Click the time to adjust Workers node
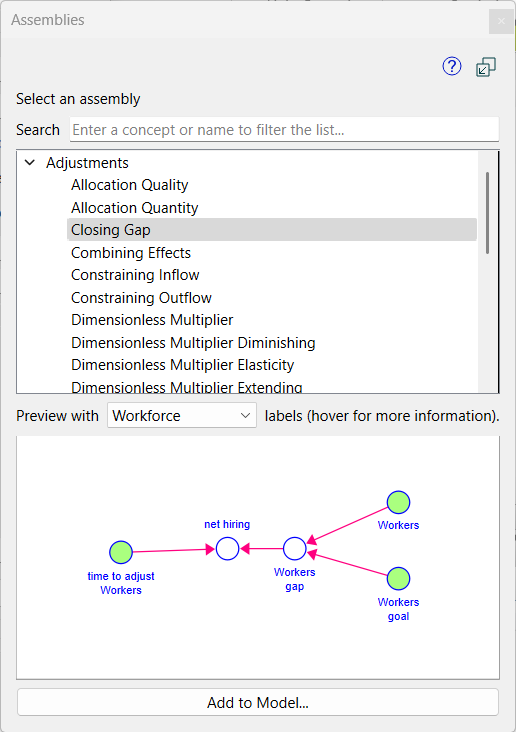 pyautogui.click(x=121, y=552)
